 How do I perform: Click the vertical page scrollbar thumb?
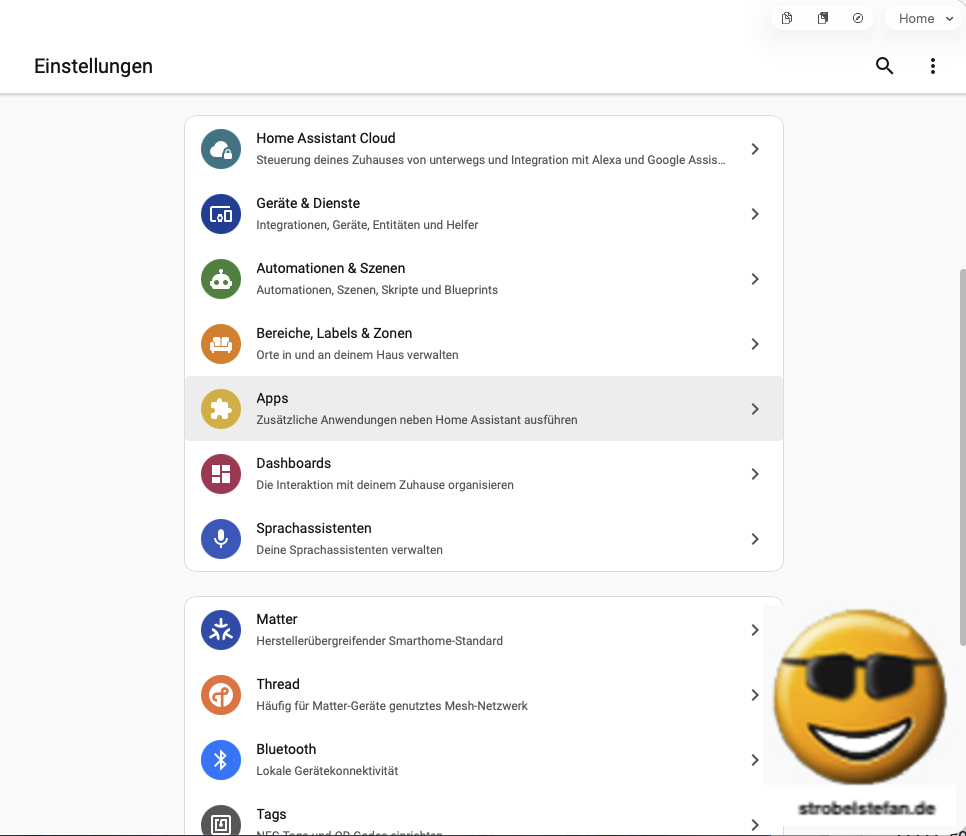tap(962, 457)
